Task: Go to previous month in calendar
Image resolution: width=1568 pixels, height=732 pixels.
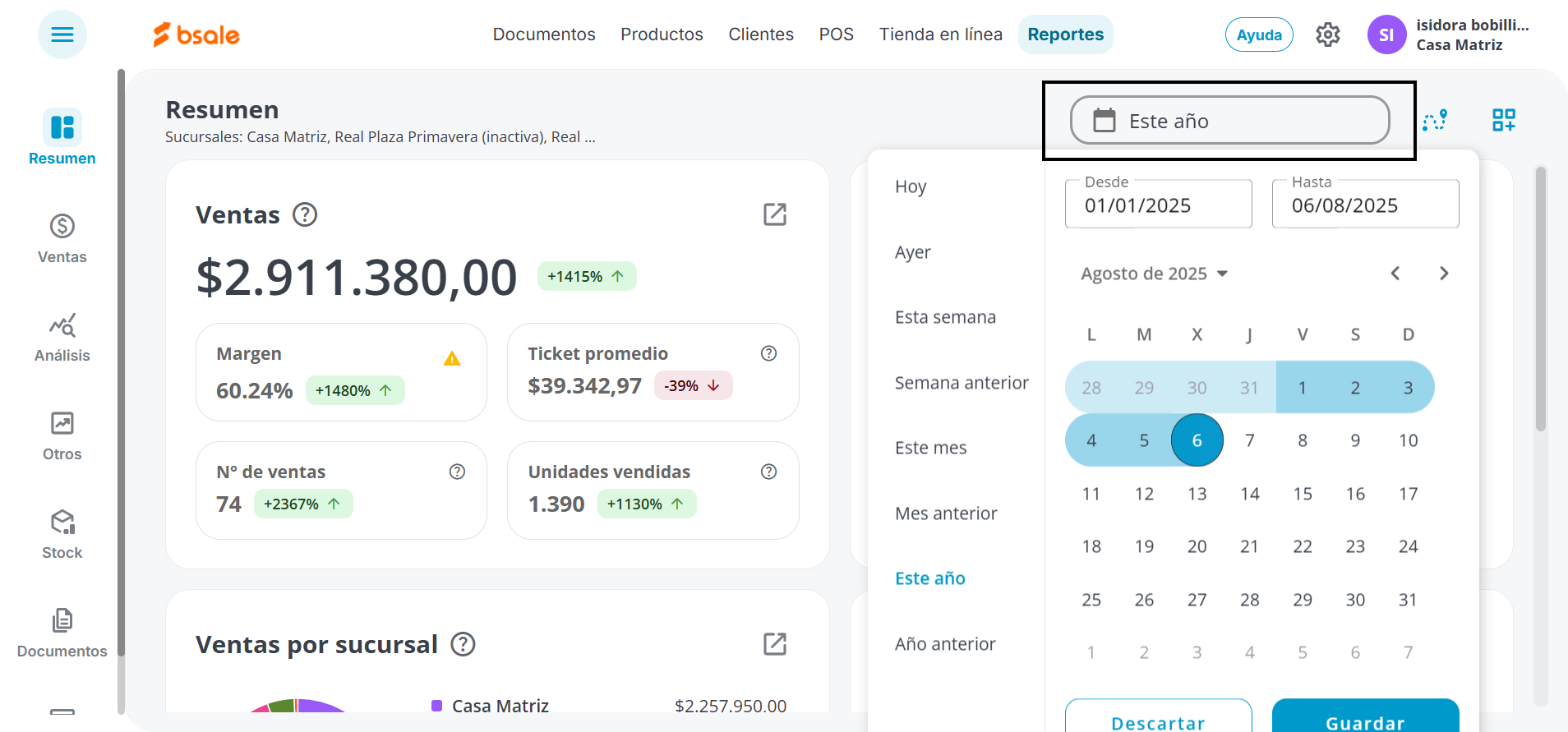Action: point(1395,274)
